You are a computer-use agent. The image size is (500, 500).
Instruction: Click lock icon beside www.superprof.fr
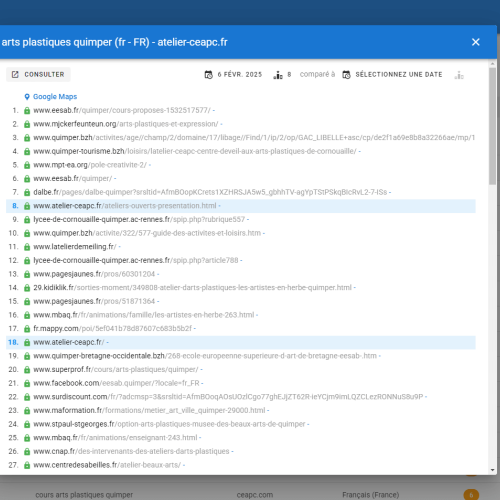pyautogui.click(x=27, y=370)
